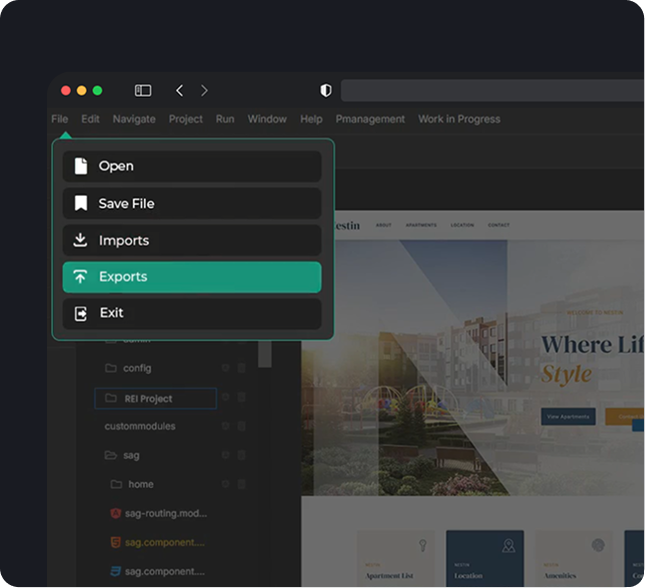This screenshot has width=645, height=588.
Task: Click ABOUT in the preview site nav
Action: click(x=383, y=225)
